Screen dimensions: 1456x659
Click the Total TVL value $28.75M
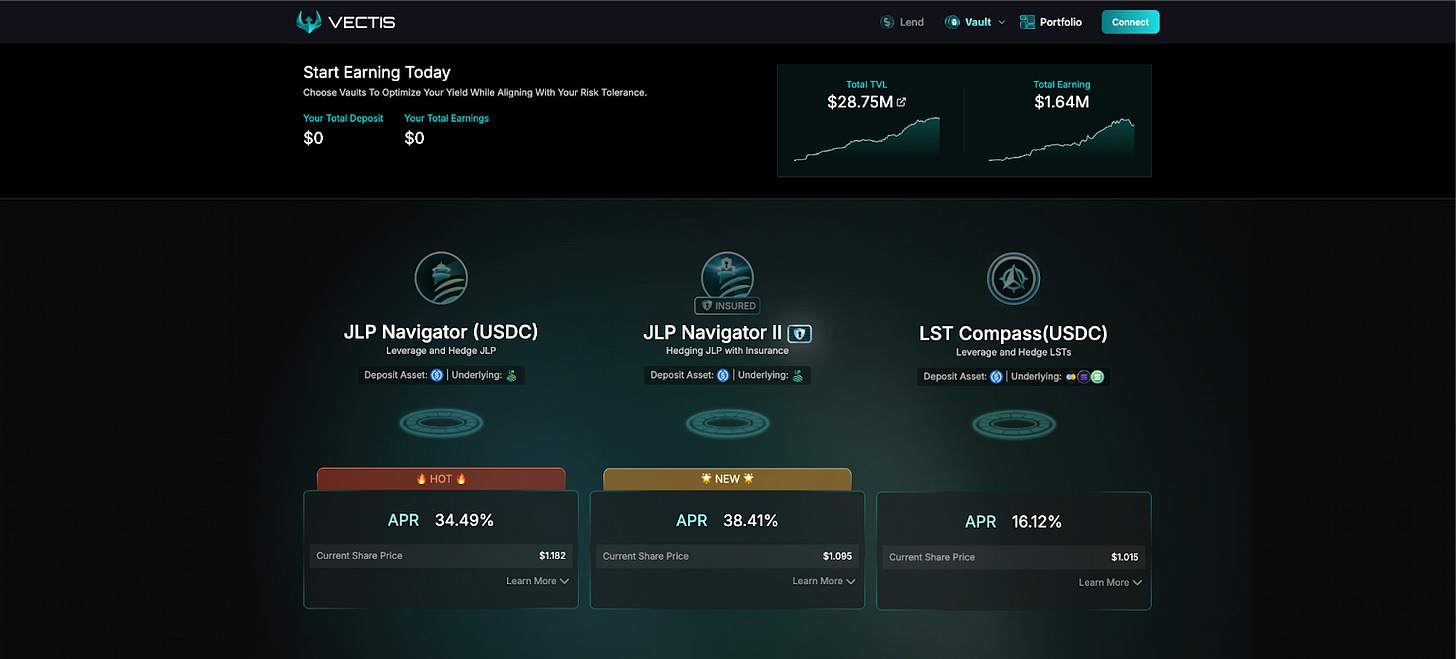pyautogui.click(x=860, y=102)
